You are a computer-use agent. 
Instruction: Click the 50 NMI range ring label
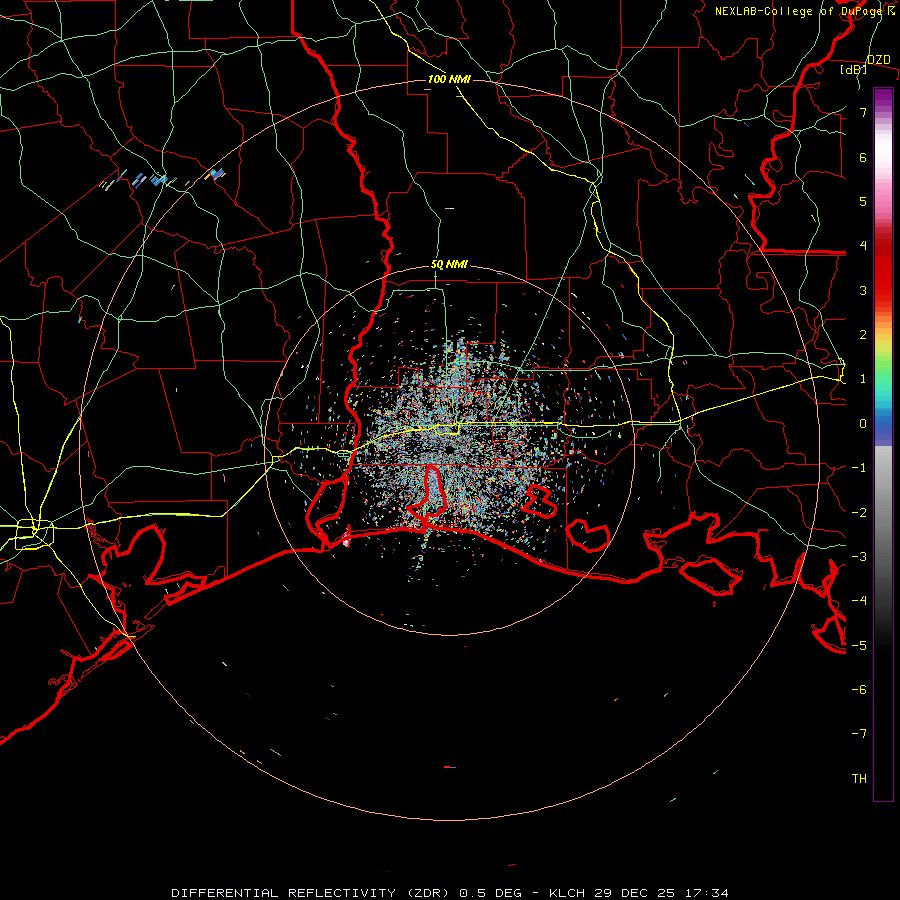point(449,265)
